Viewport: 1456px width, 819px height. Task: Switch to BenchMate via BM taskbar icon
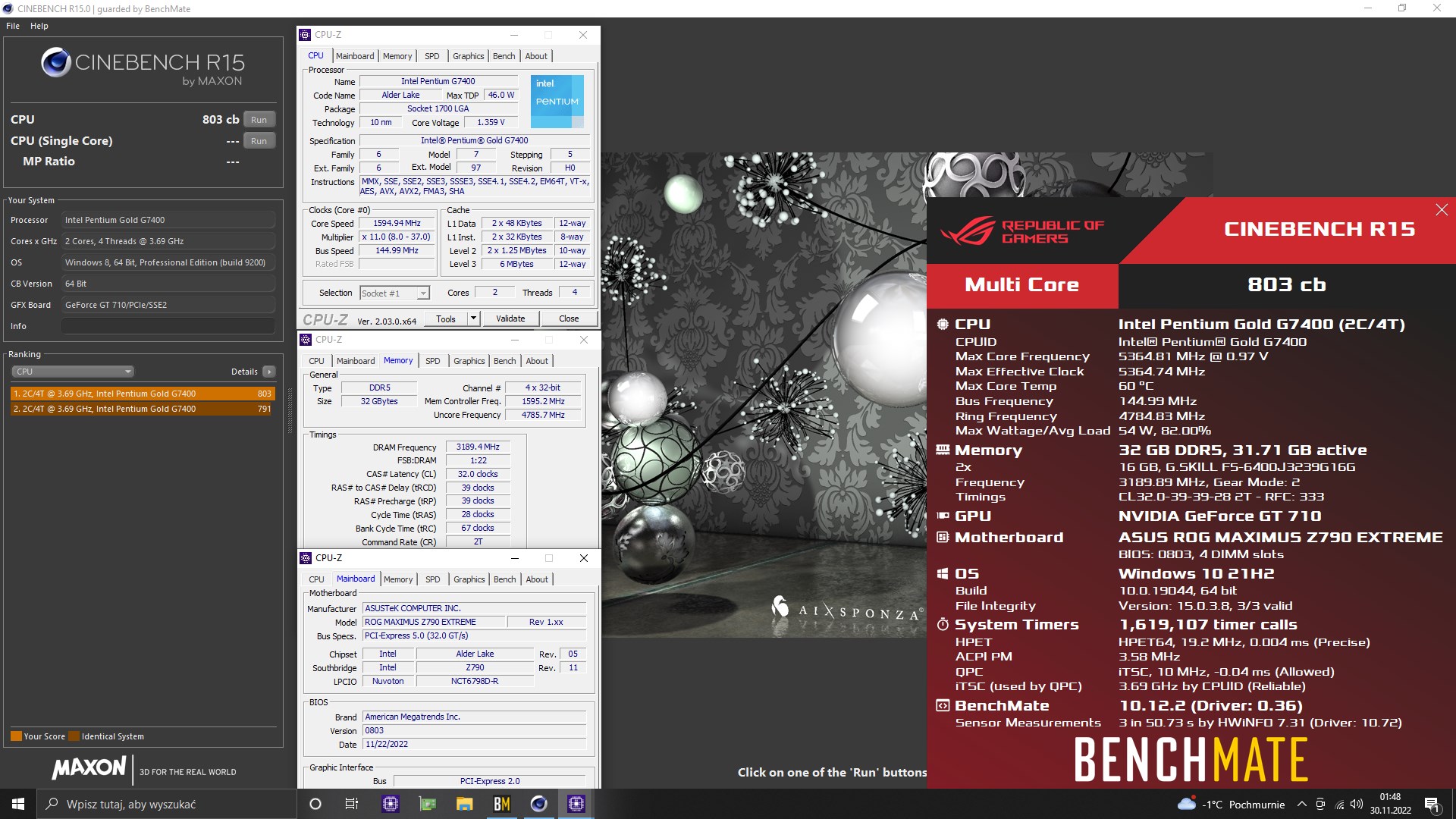502,804
